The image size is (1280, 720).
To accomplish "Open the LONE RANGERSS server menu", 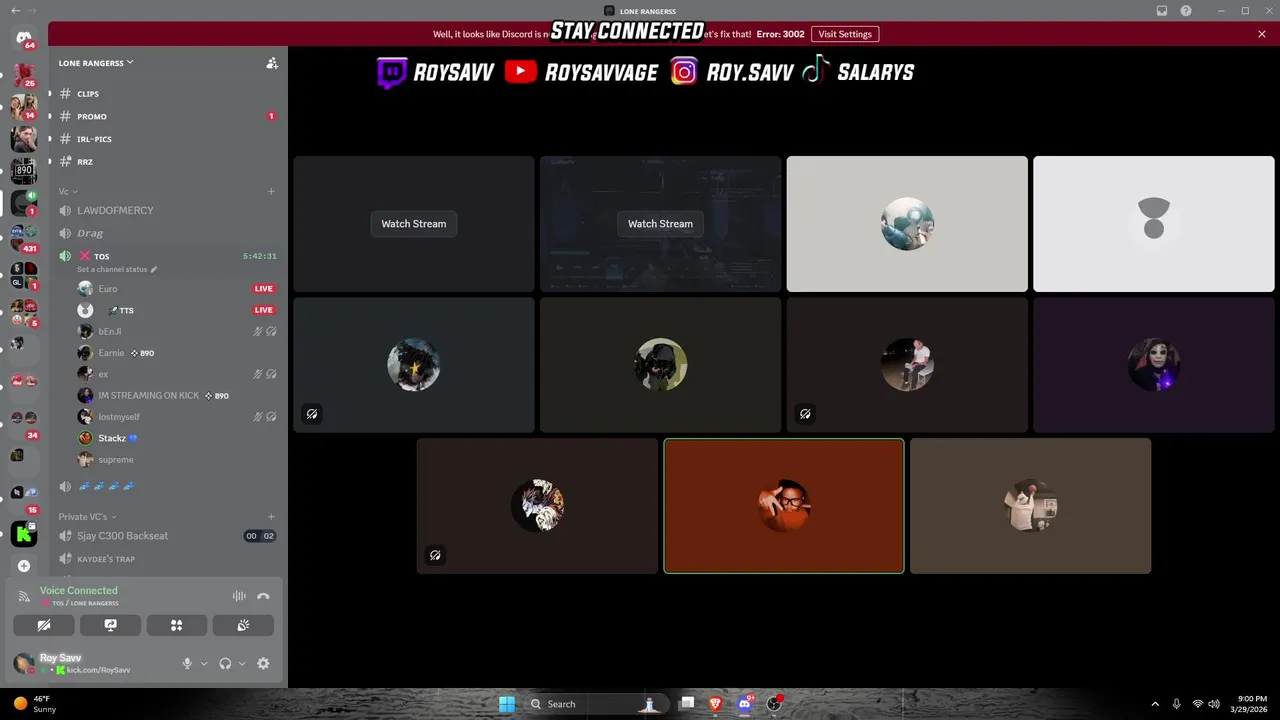I will [x=96, y=63].
